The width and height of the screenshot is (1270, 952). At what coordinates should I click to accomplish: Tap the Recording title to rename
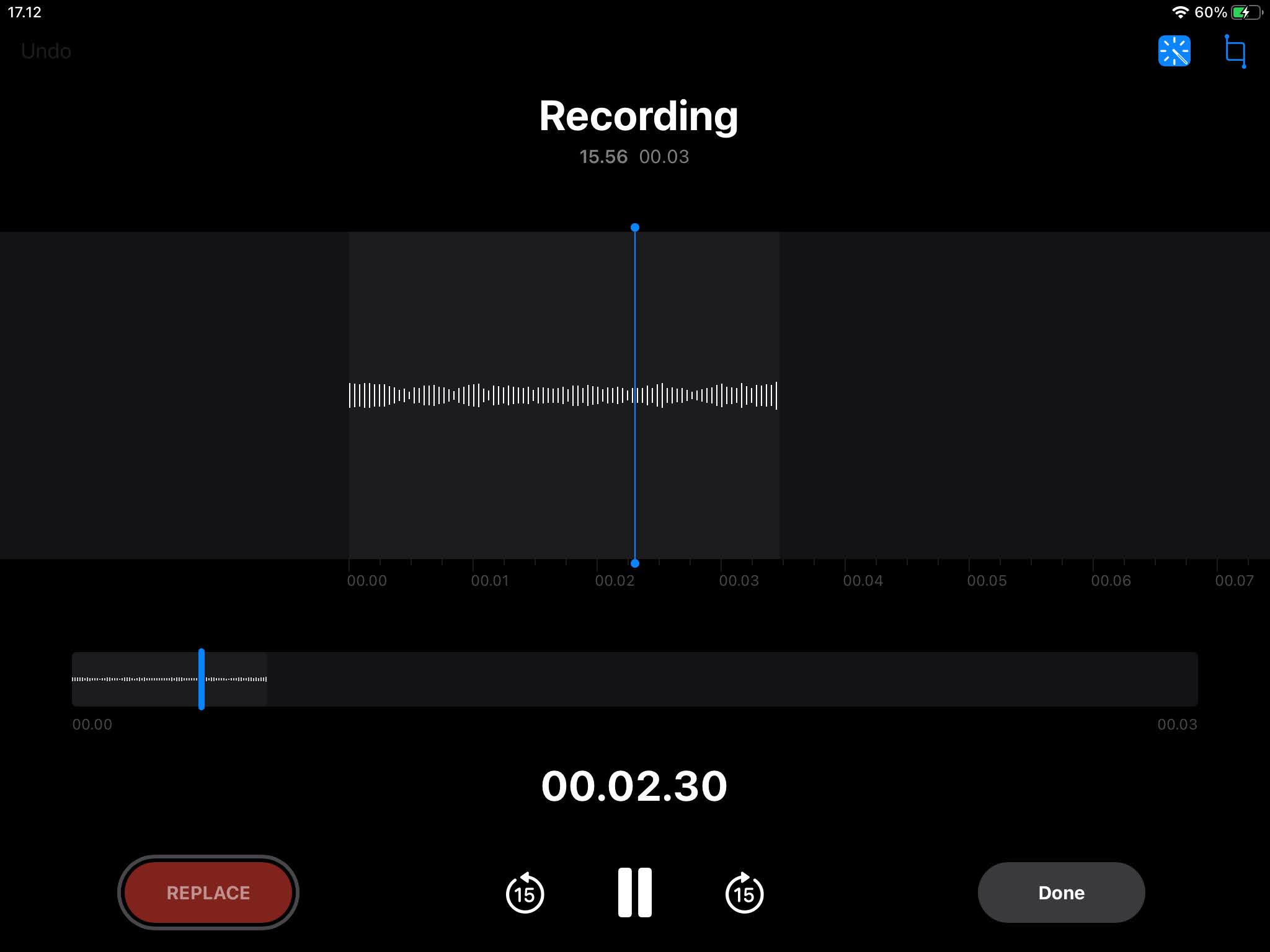click(638, 116)
